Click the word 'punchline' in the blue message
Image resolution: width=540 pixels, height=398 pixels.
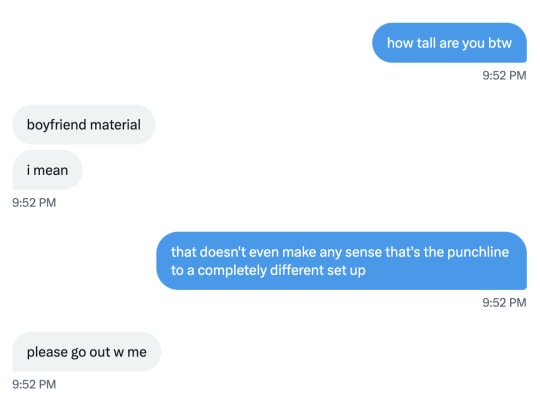click(x=478, y=252)
